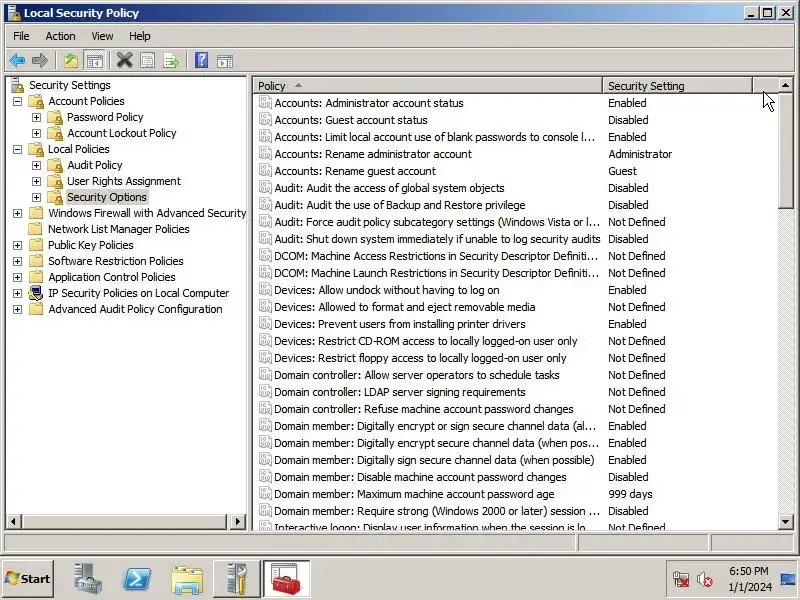Expand the Advanced Audit Policy Configuration node
Viewport: 800px width, 600px height.
pyautogui.click(x=17, y=309)
